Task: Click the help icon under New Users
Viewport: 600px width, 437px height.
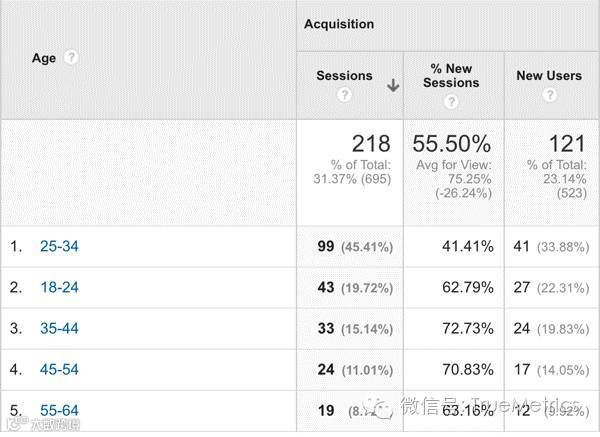Action: (549, 96)
